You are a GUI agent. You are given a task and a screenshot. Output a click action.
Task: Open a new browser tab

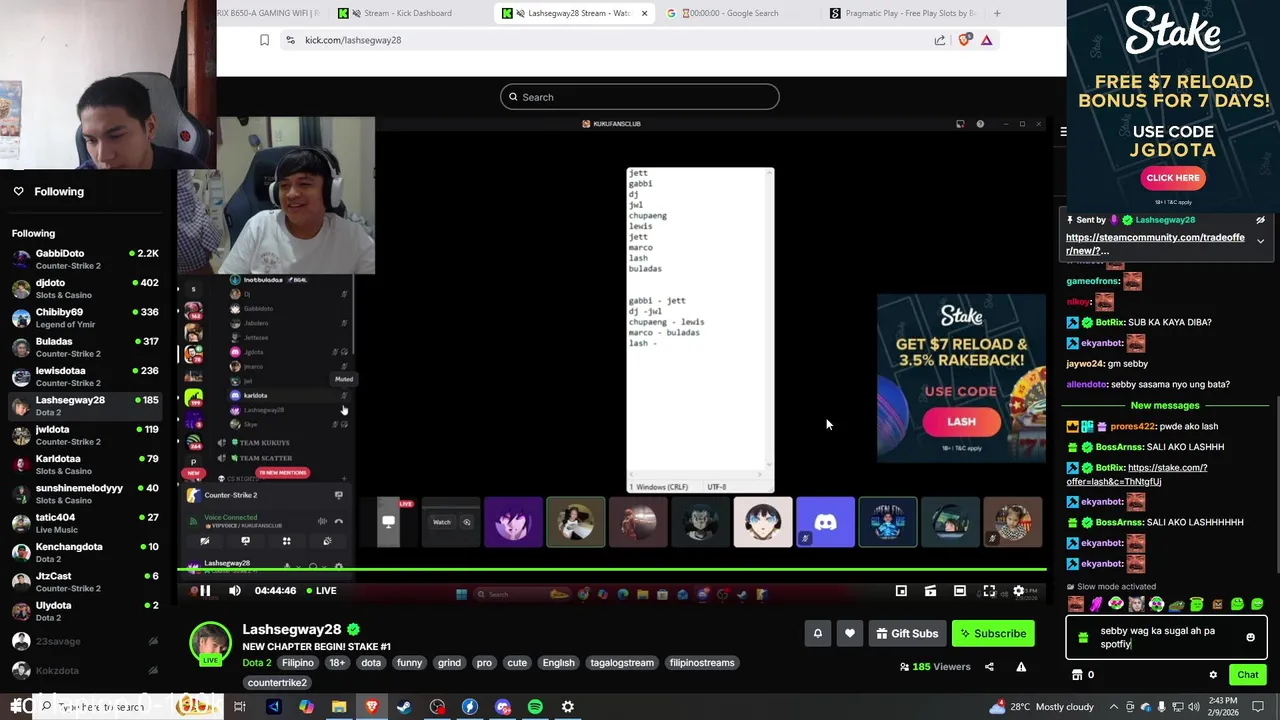coord(997,13)
